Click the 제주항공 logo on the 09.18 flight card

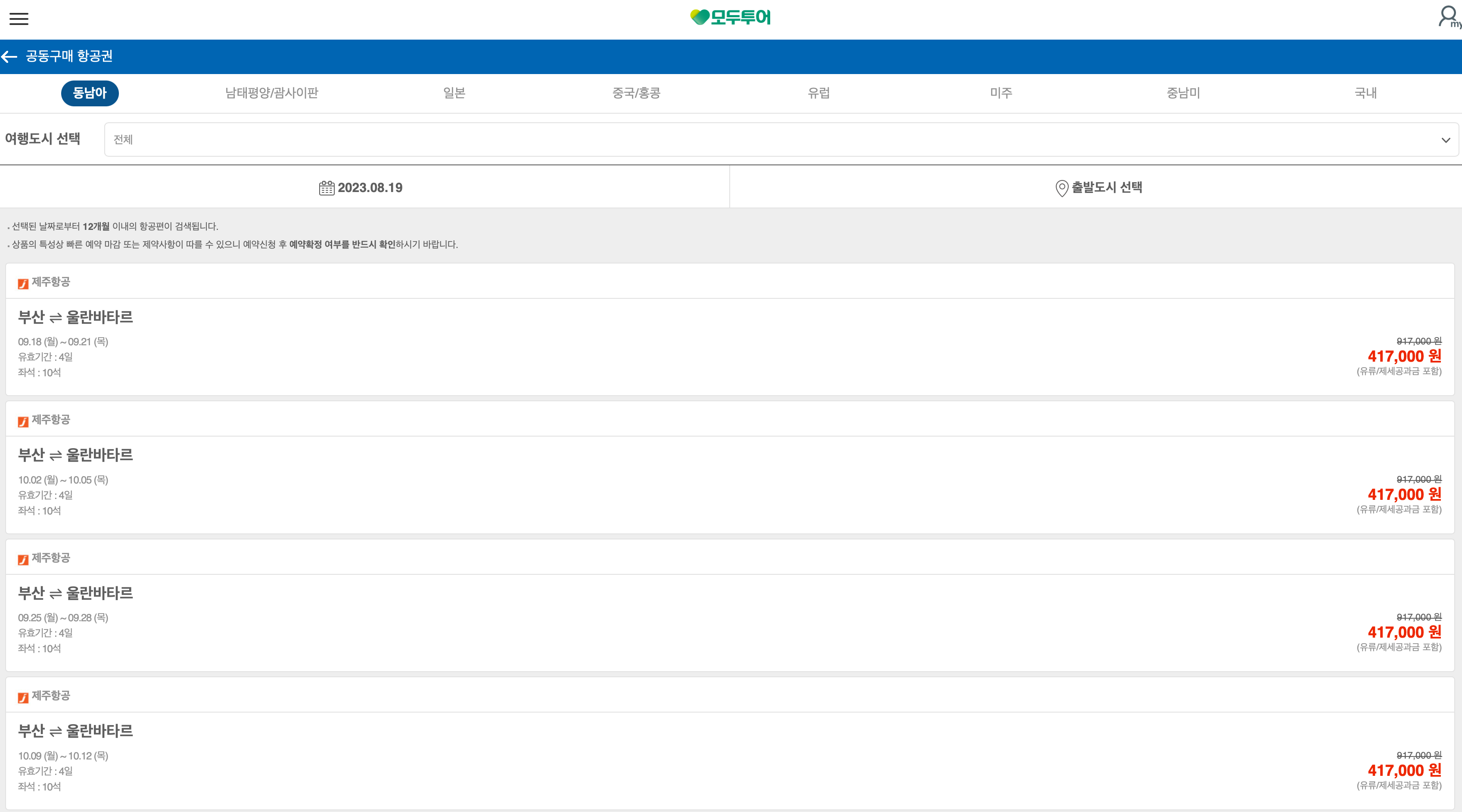pos(23,284)
